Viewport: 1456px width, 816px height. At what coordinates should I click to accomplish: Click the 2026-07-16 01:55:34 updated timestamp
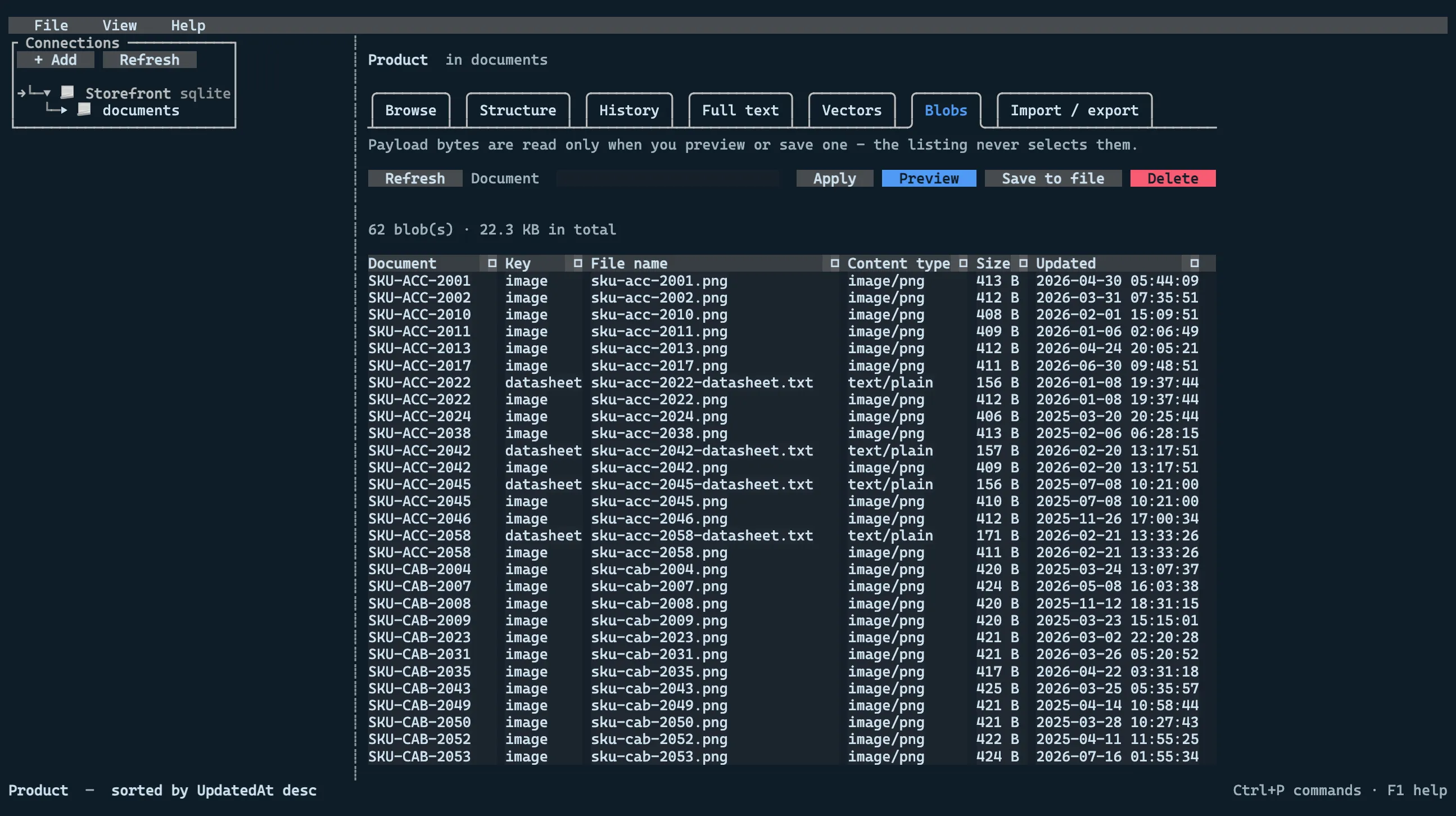pos(1117,756)
